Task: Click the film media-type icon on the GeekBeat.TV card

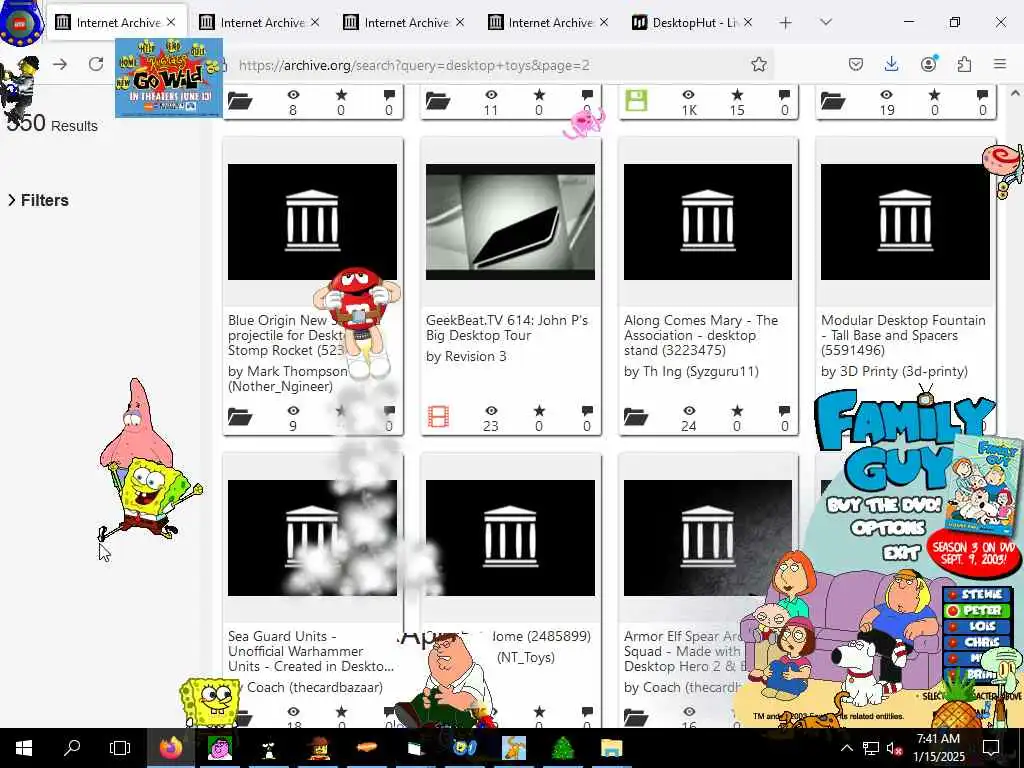Action: click(x=438, y=417)
